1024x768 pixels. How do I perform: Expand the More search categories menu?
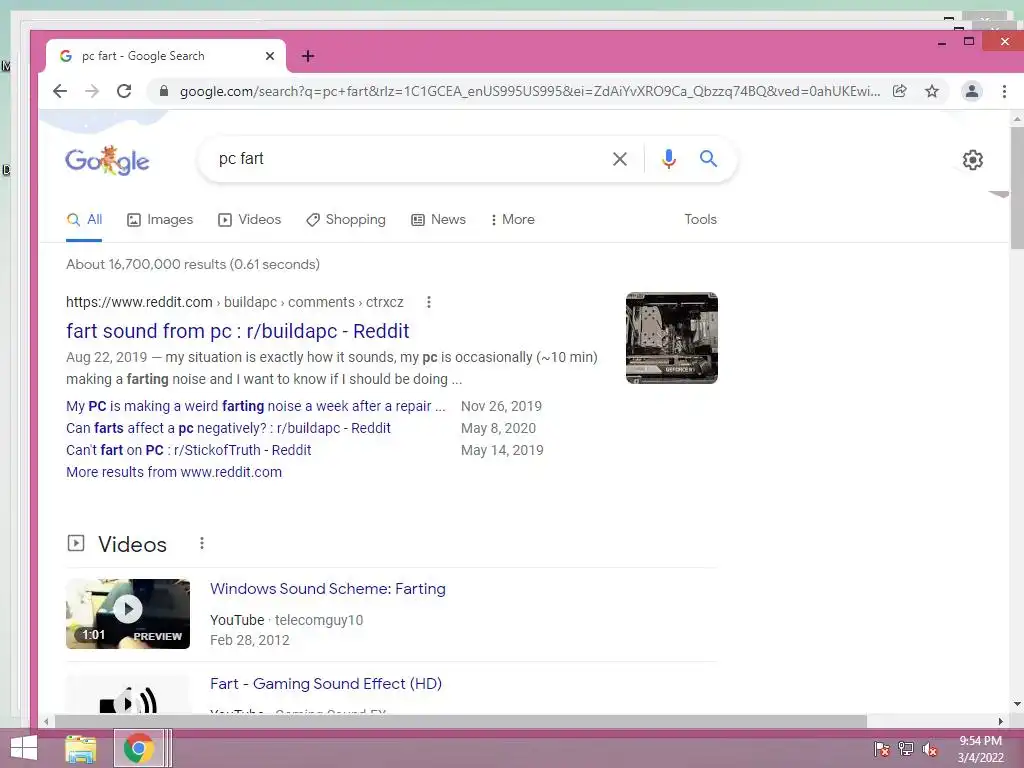click(513, 219)
